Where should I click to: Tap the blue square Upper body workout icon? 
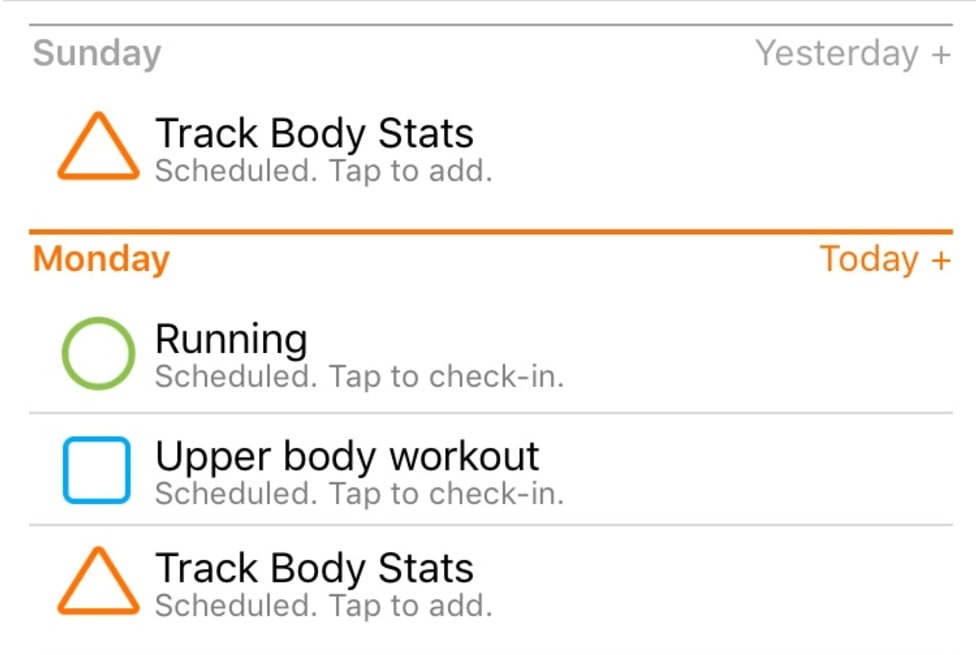(x=97, y=470)
